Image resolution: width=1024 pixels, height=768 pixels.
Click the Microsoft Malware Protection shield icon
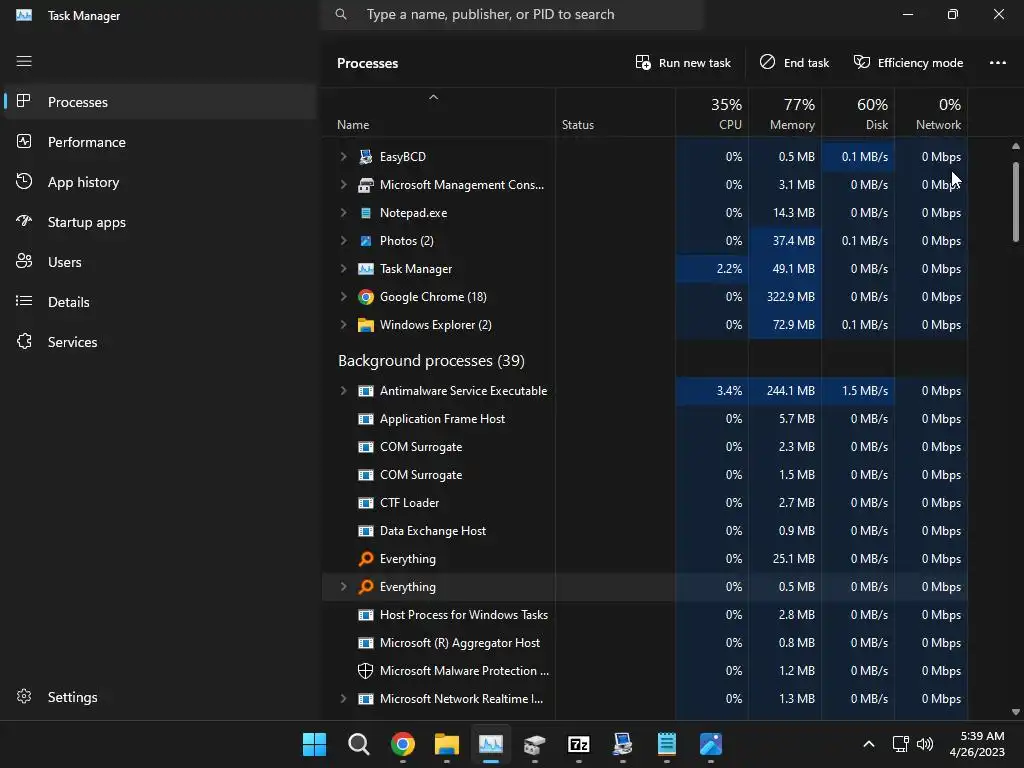[x=366, y=671]
